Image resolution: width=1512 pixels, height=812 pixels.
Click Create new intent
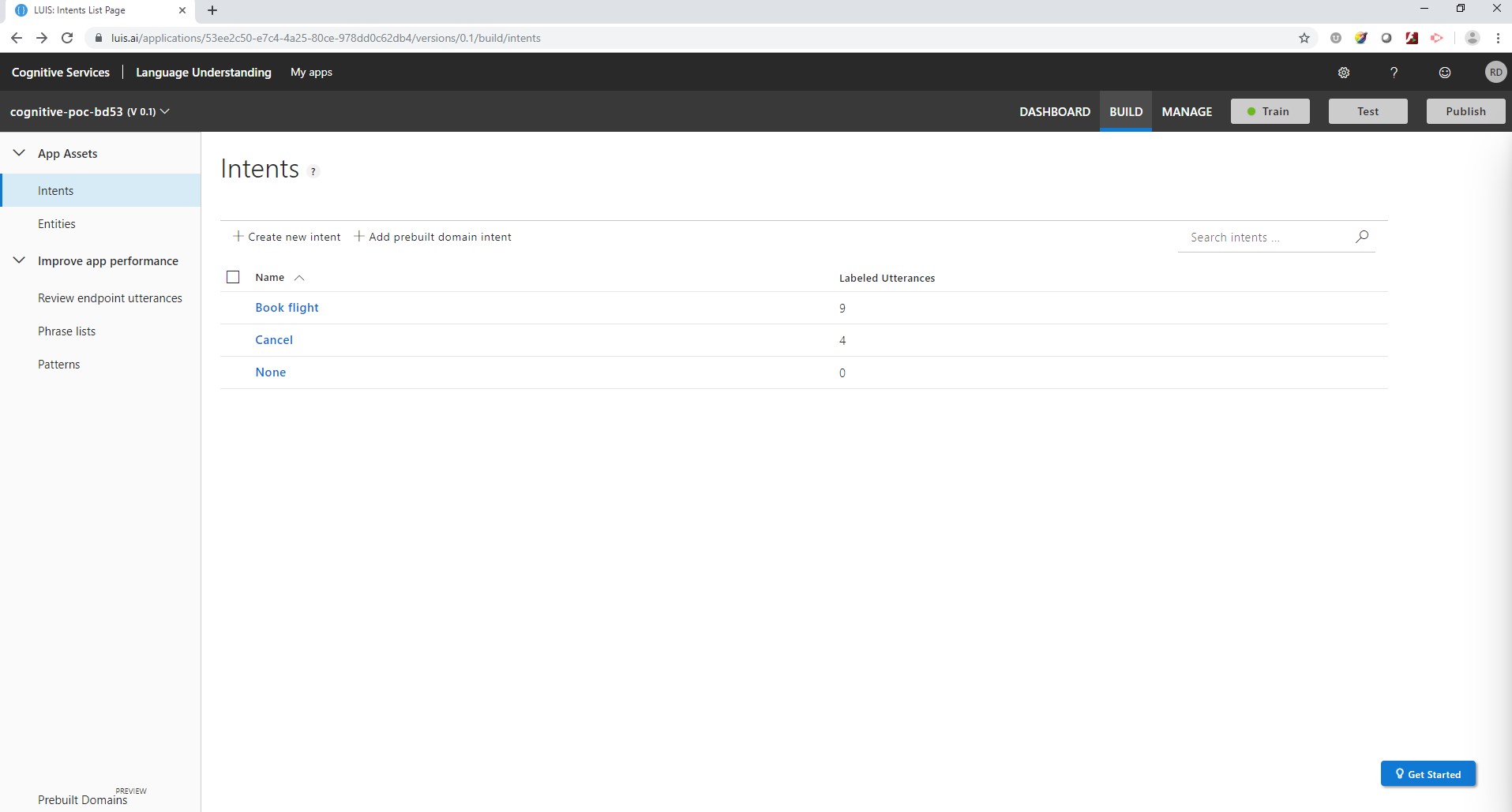click(x=287, y=237)
